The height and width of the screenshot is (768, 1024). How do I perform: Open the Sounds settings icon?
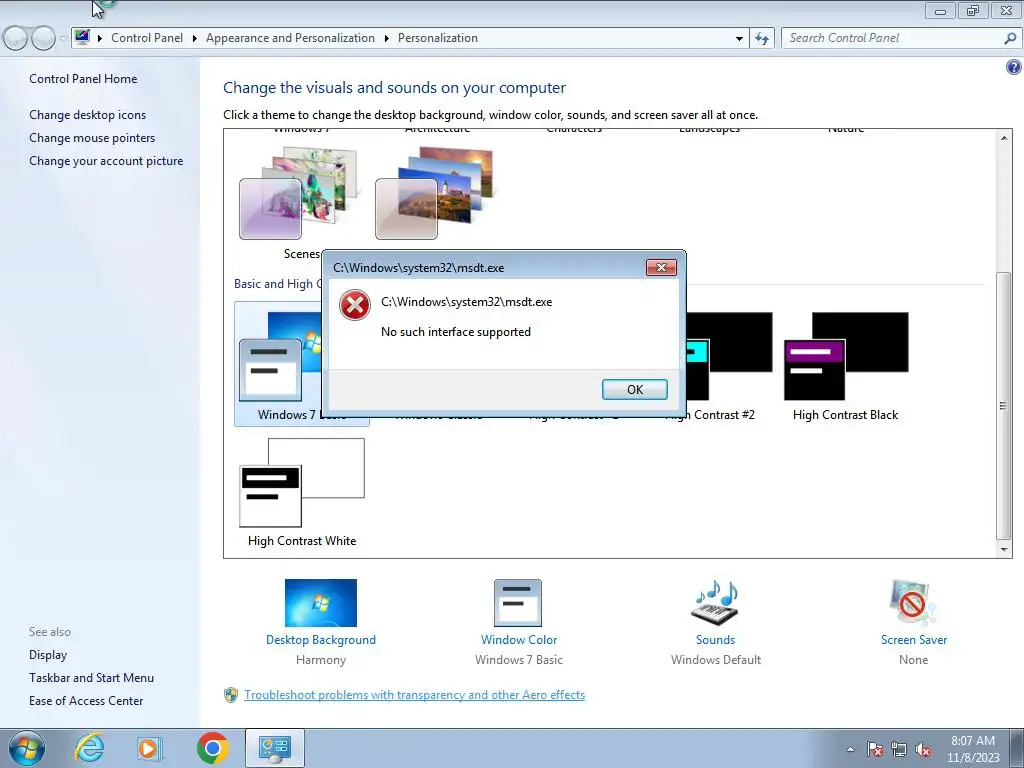(715, 603)
